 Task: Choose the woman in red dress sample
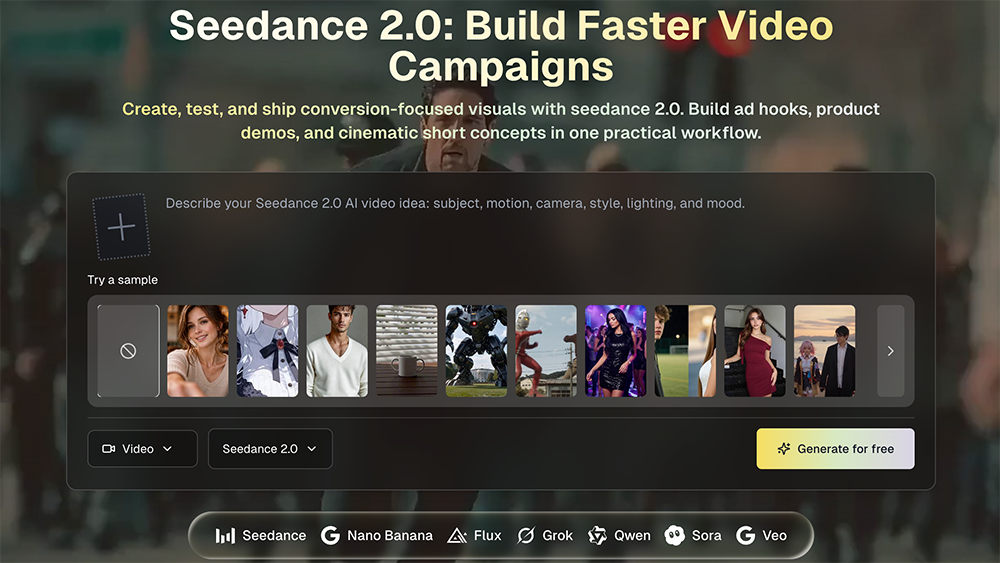pyautogui.click(x=754, y=351)
